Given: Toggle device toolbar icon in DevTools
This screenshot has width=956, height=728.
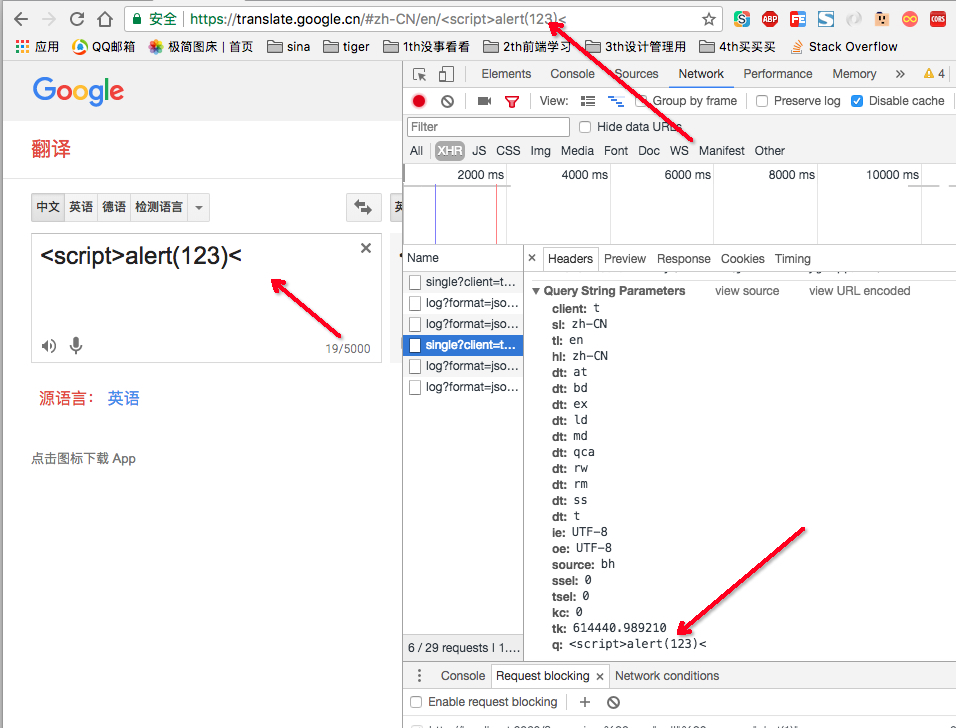Looking at the screenshot, I should coord(446,74).
